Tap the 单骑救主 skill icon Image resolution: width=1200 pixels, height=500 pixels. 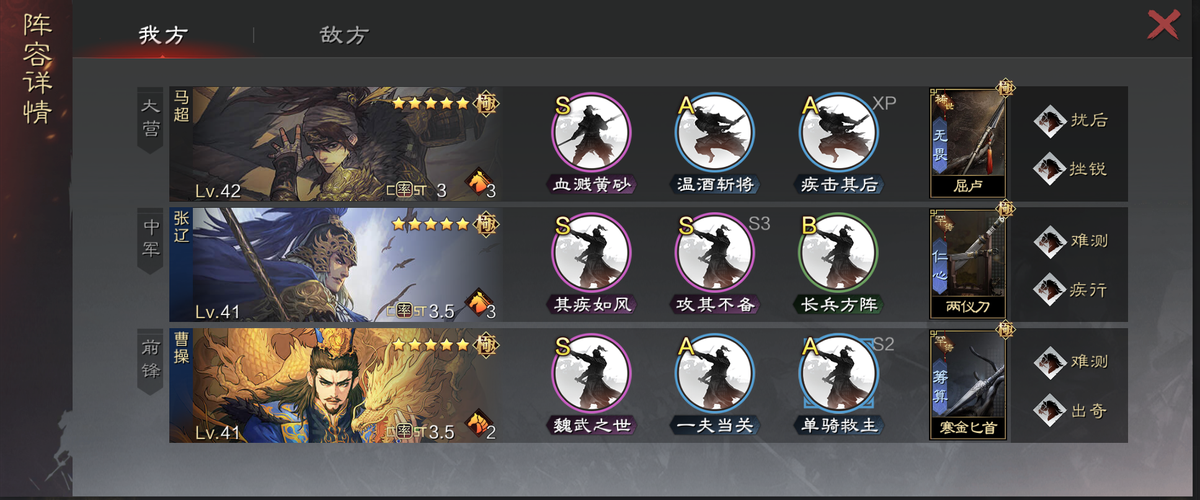click(839, 374)
